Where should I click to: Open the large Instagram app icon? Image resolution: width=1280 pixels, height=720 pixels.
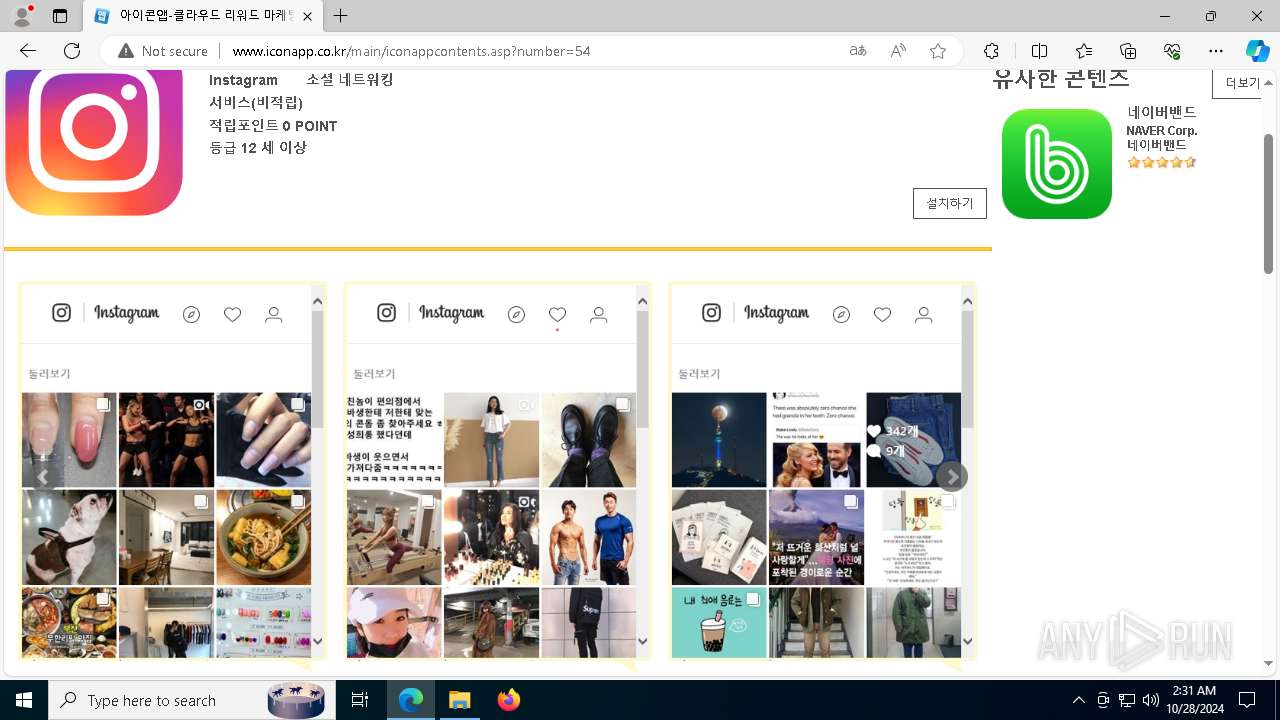coord(94,142)
